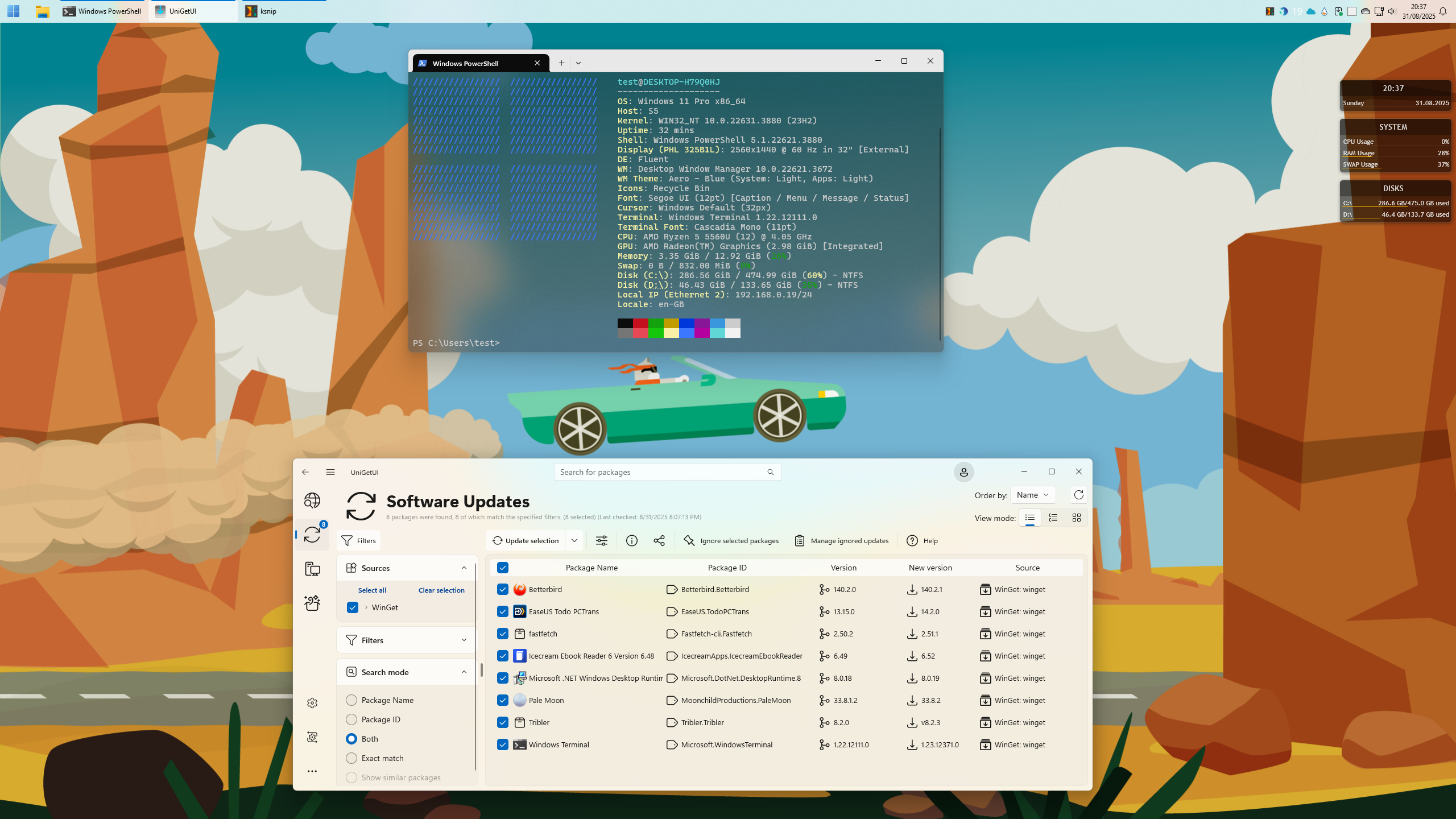This screenshot has width=1456, height=819.
Task: Select Package ID search mode radio
Action: [351, 719]
